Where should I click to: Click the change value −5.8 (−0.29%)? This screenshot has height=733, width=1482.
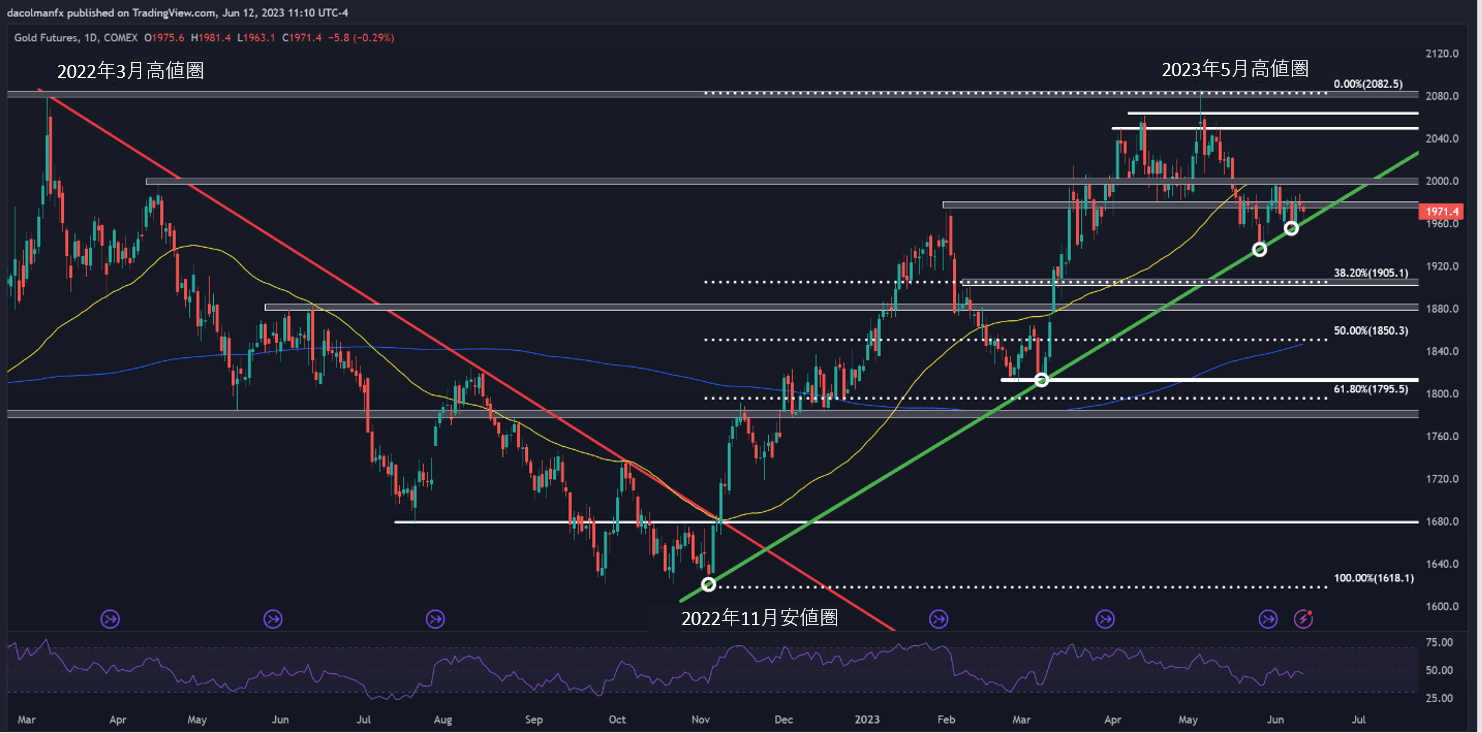tap(360, 37)
